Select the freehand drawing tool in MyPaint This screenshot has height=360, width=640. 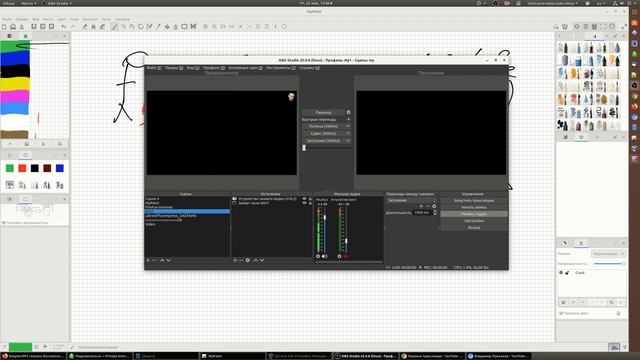(115, 27)
